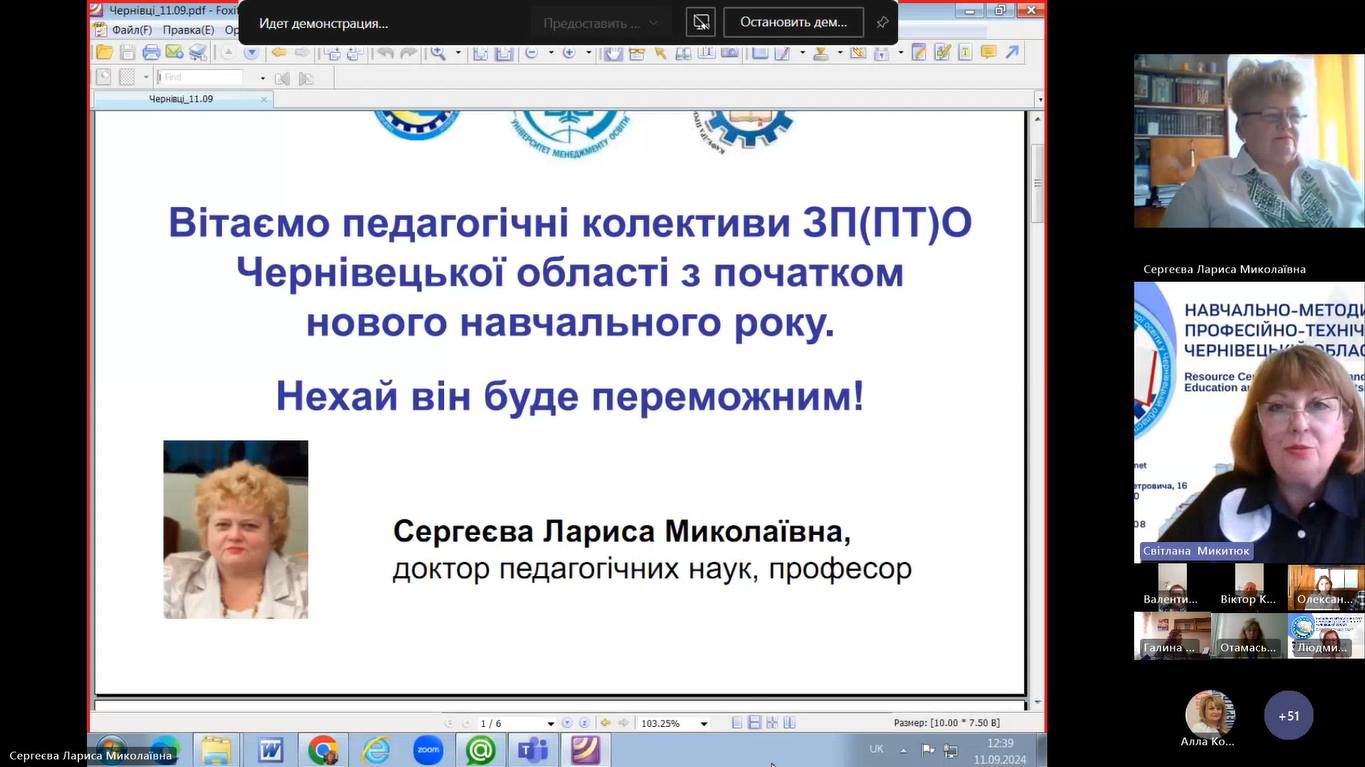Toggle the share-control pointer icon in sharing bar

click(x=701, y=22)
